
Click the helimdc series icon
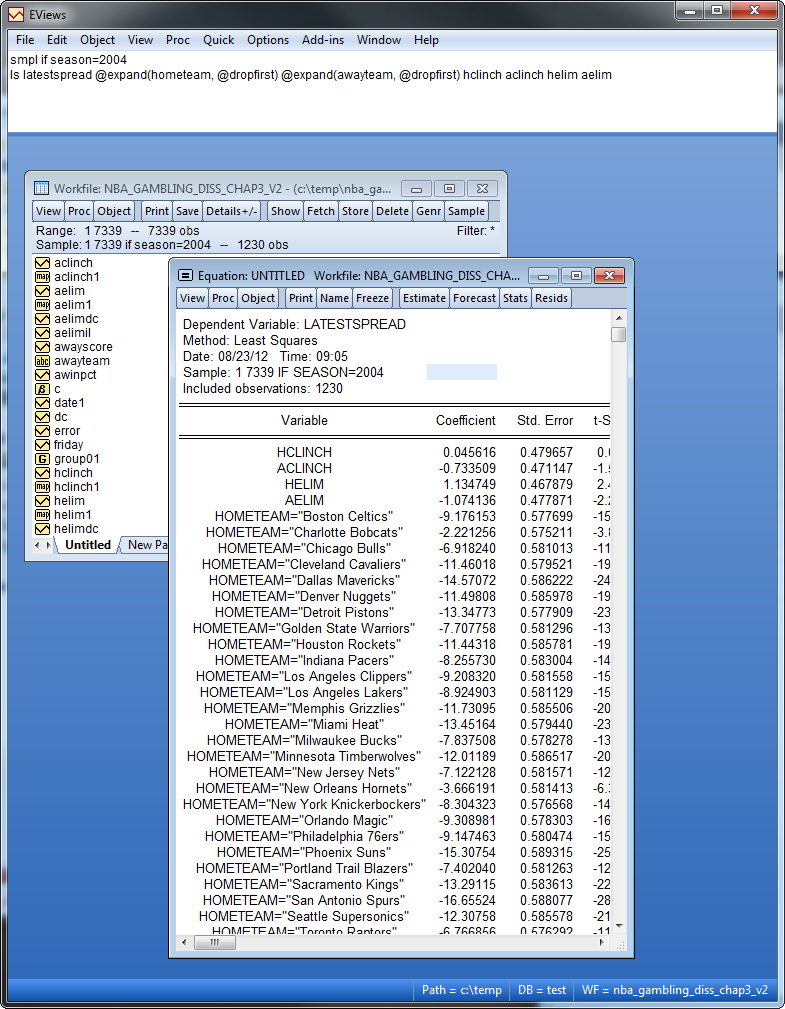(42, 529)
